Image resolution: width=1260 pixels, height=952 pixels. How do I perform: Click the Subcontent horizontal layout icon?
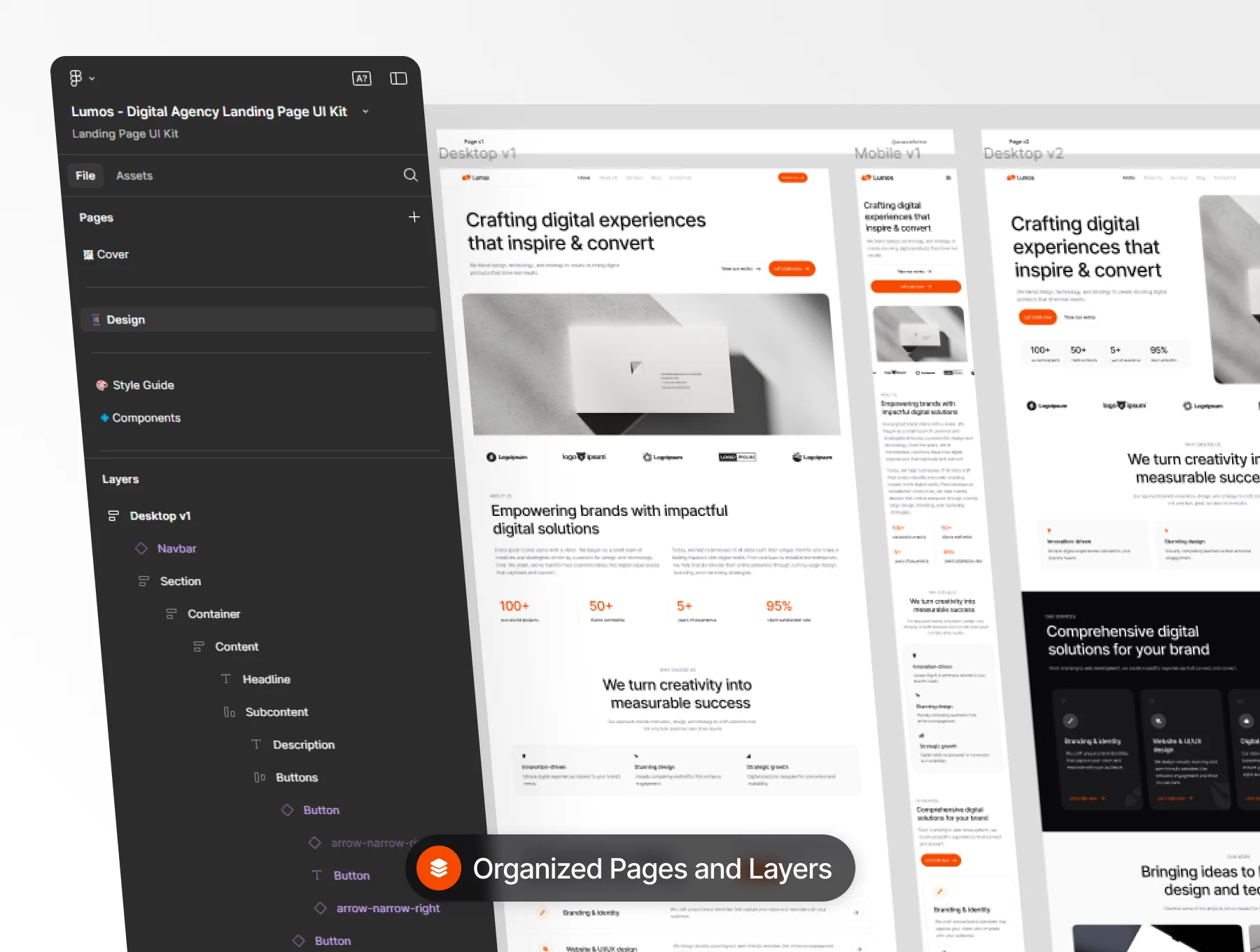click(x=230, y=712)
